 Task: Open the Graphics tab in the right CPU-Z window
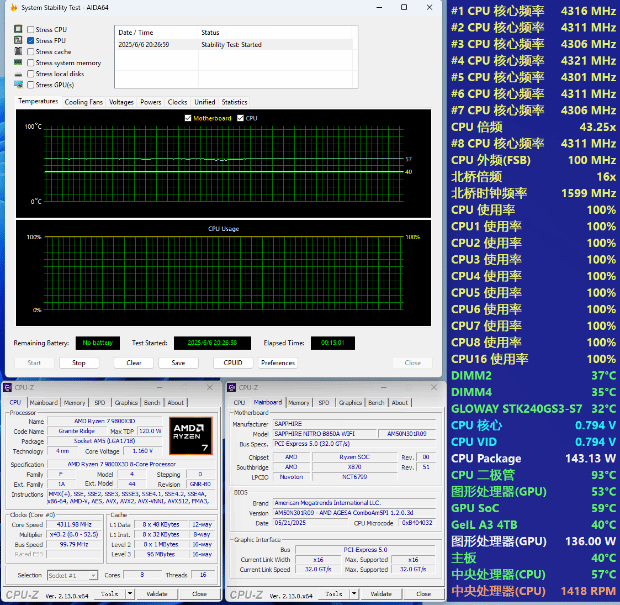[x=350, y=403]
